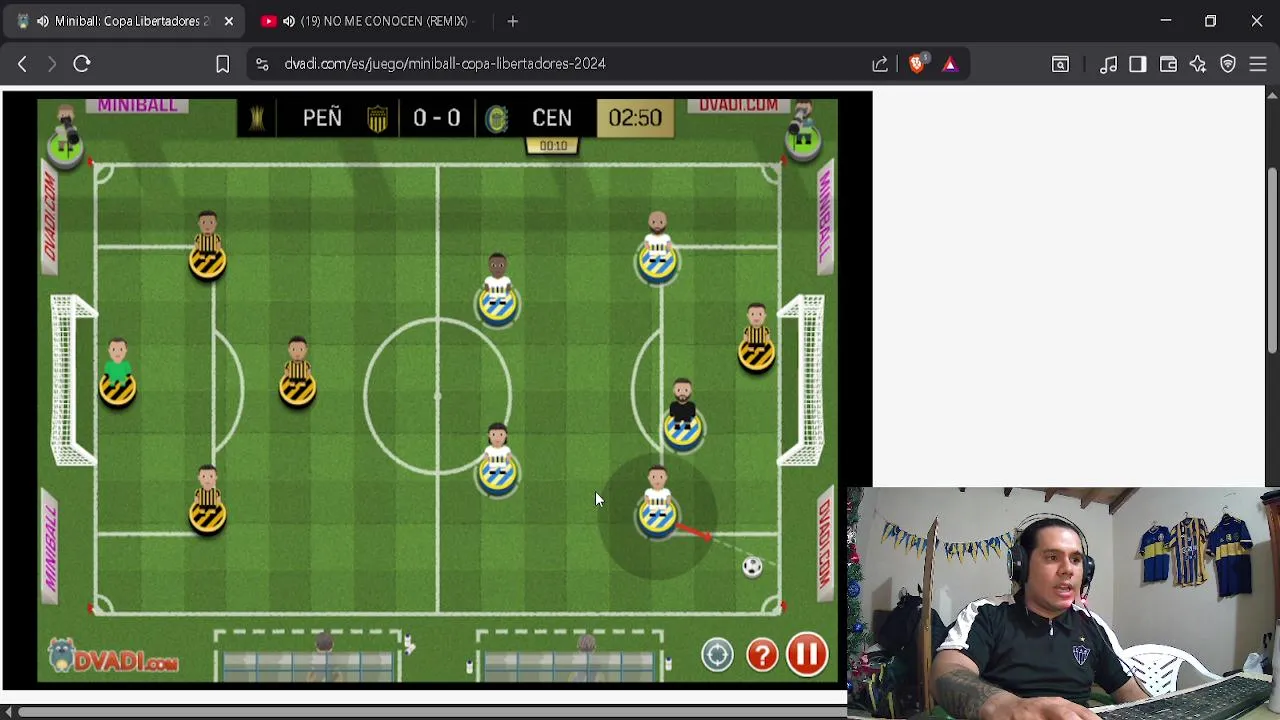Toggle the browser sidebar panel

click(x=1138, y=64)
